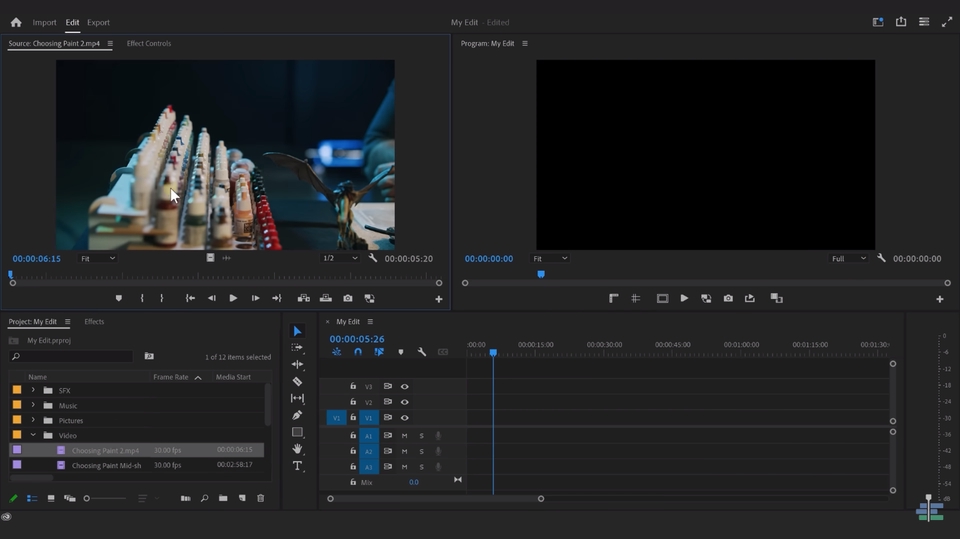The width and height of the screenshot is (960, 539).
Task: Select the Pen tool
Action: (297, 415)
